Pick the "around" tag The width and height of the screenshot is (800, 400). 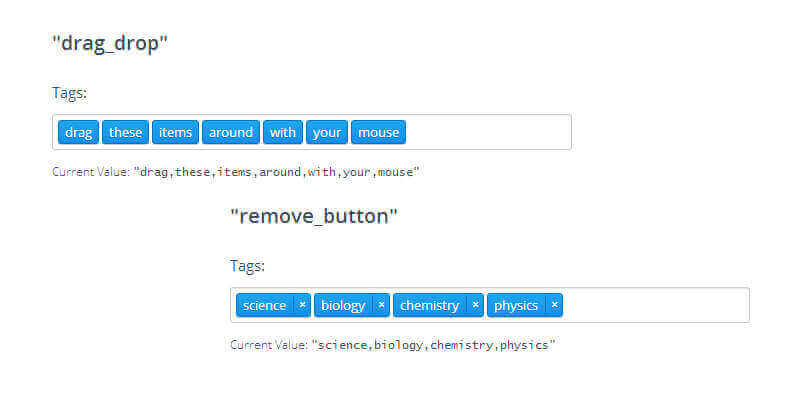pos(231,132)
